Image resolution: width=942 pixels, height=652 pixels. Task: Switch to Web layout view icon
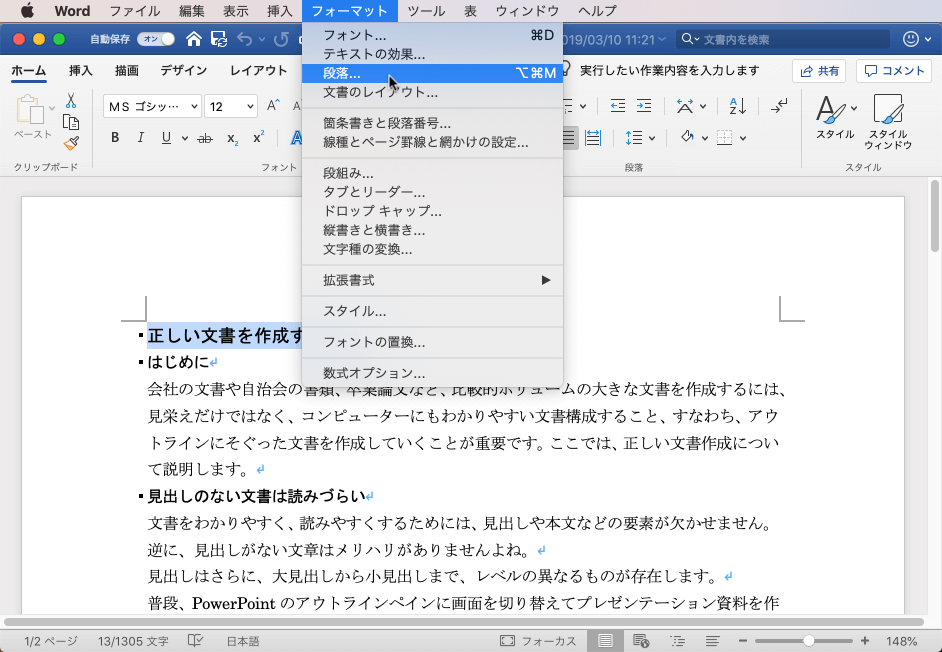(x=641, y=641)
